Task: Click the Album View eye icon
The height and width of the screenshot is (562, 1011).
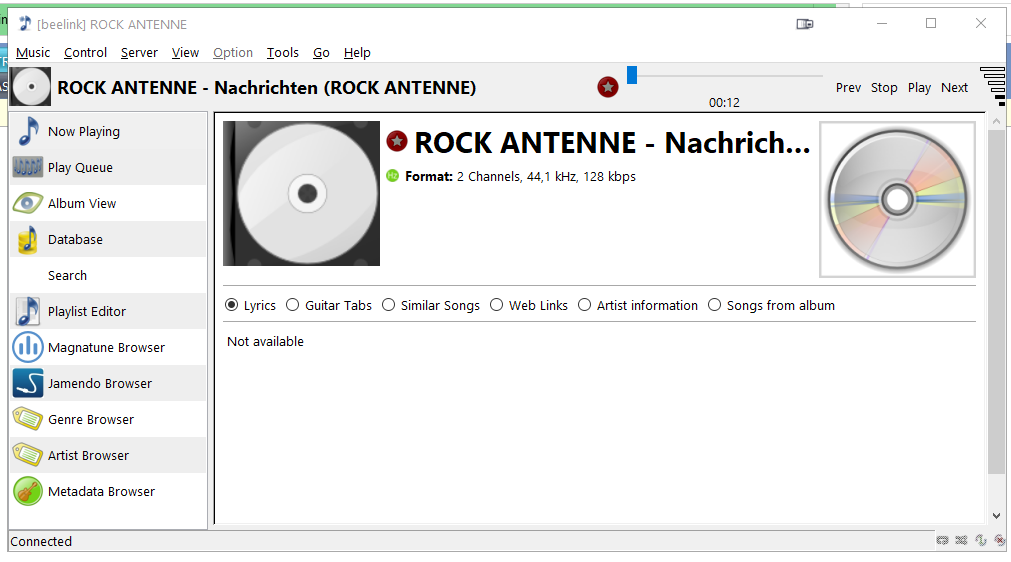Action: [28, 204]
